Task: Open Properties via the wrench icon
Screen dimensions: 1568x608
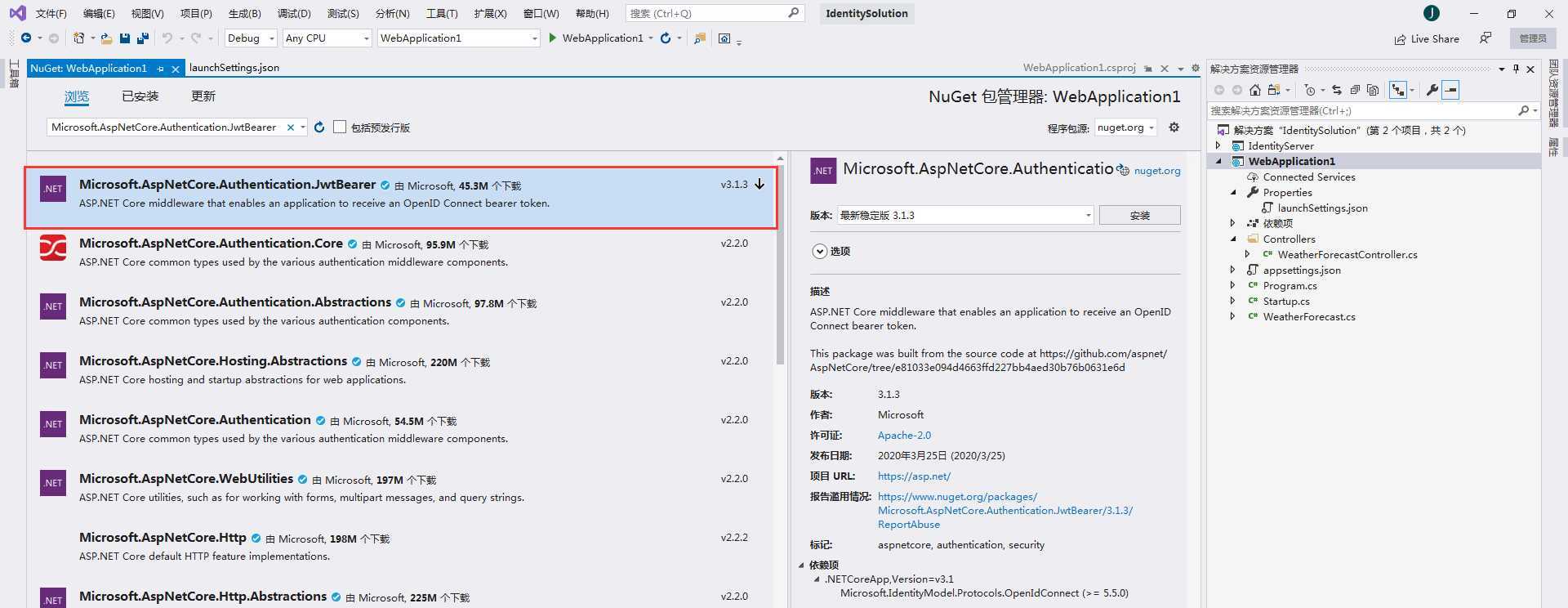Action: 1432,90
